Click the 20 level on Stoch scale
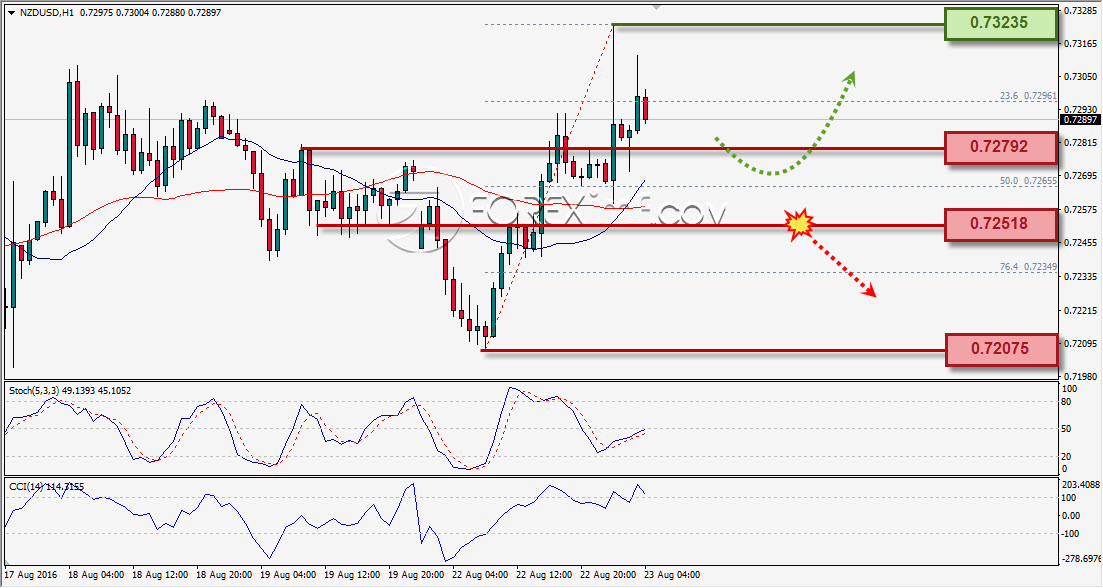The image size is (1103, 588). (x=1066, y=456)
